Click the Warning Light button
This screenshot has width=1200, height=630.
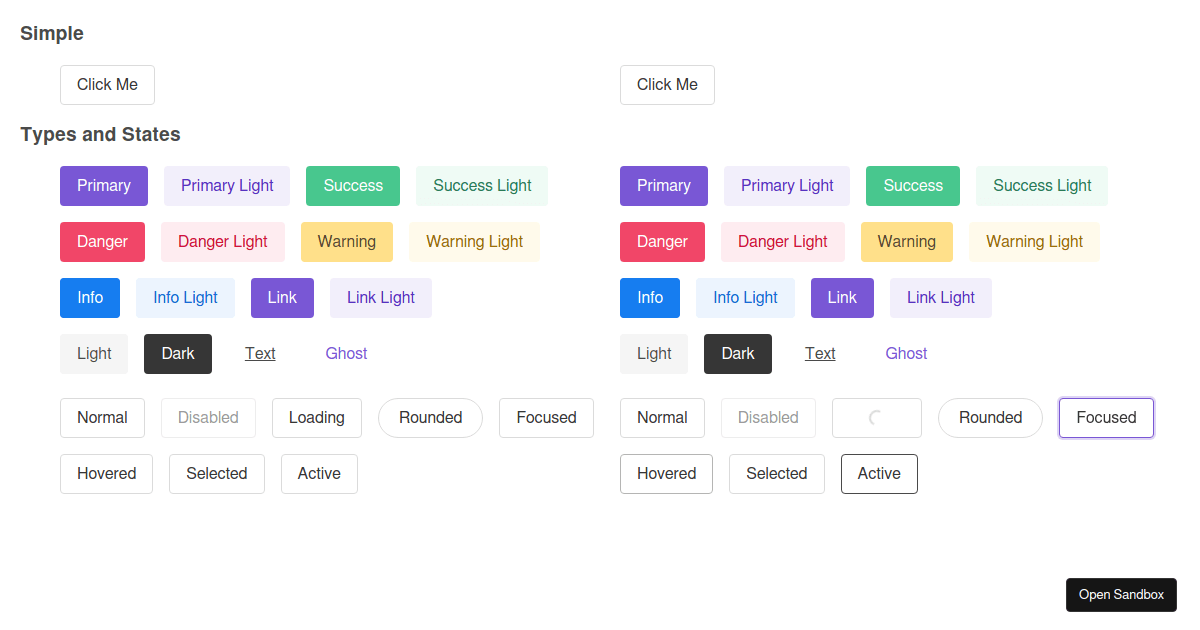click(474, 241)
